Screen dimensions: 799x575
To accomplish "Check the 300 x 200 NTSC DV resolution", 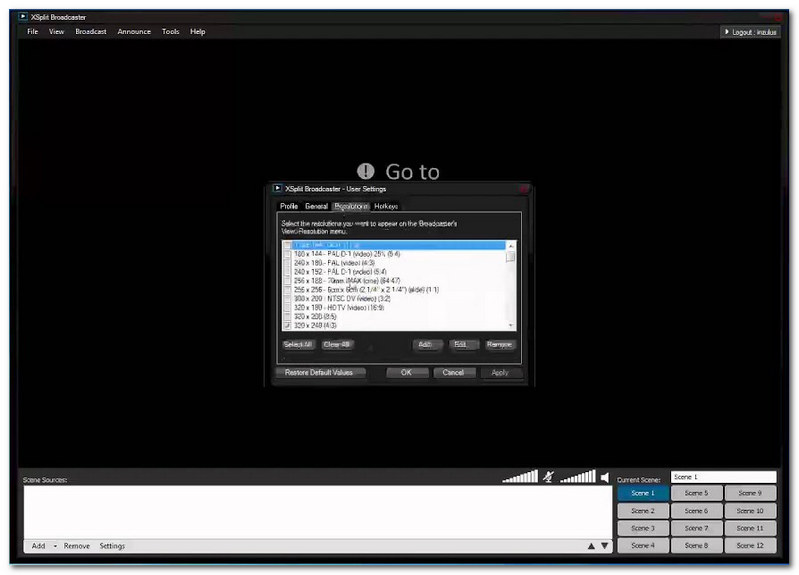I will coord(287,299).
